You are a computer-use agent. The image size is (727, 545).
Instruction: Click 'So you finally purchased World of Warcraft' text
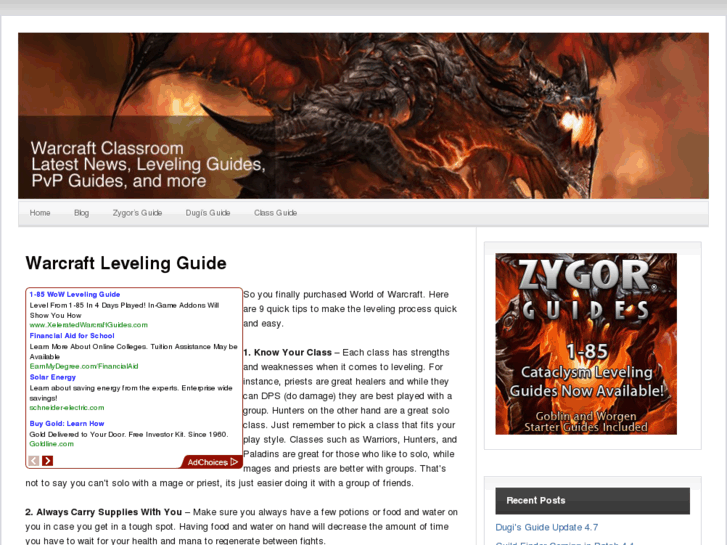pos(333,295)
